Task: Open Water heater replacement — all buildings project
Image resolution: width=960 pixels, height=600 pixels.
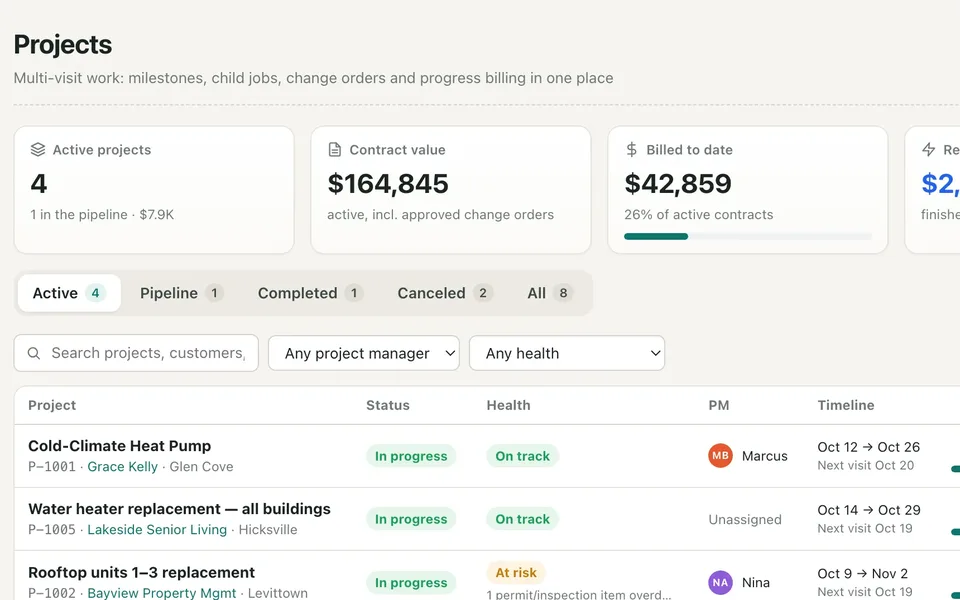Action: pyautogui.click(x=179, y=509)
